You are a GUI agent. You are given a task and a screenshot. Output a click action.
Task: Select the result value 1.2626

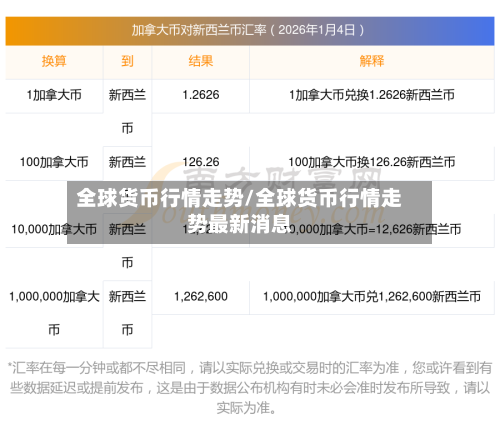tap(201, 95)
